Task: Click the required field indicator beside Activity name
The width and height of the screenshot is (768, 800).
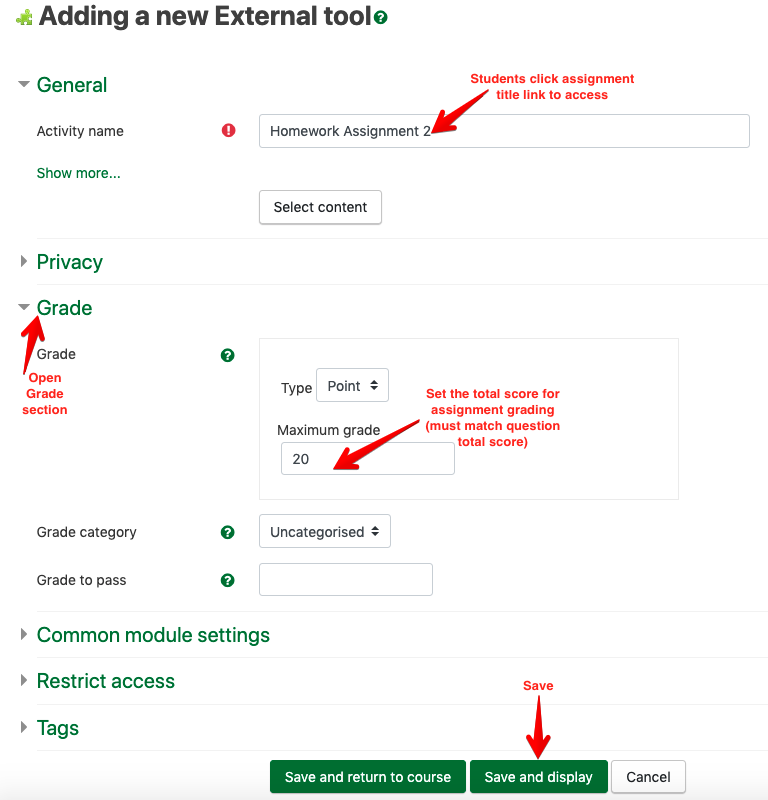Action: click(x=228, y=131)
